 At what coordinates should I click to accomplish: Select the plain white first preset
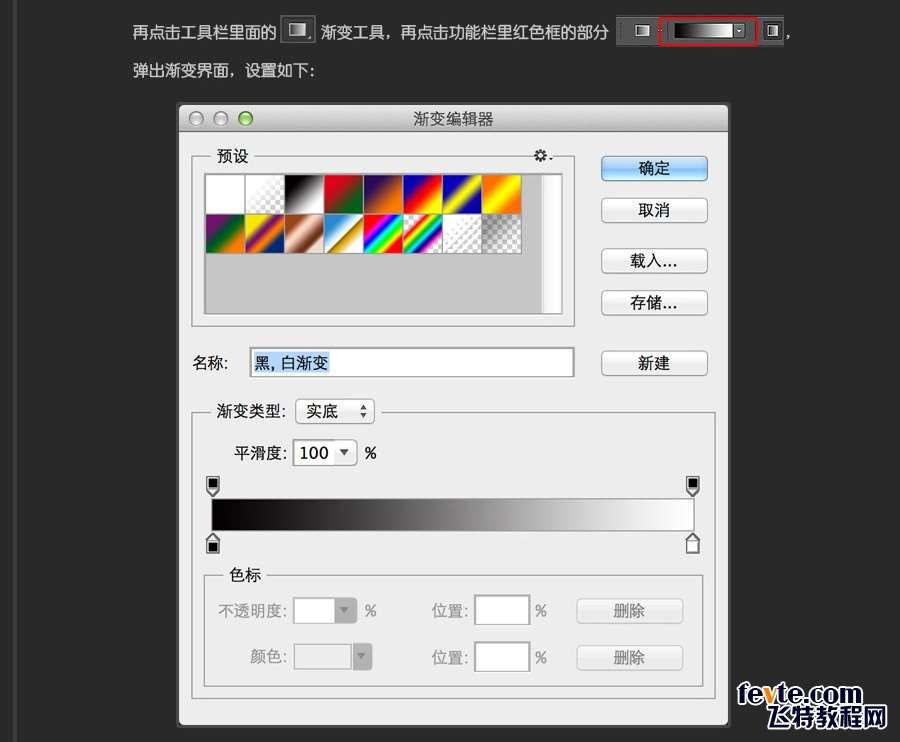click(x=225, y=195)
